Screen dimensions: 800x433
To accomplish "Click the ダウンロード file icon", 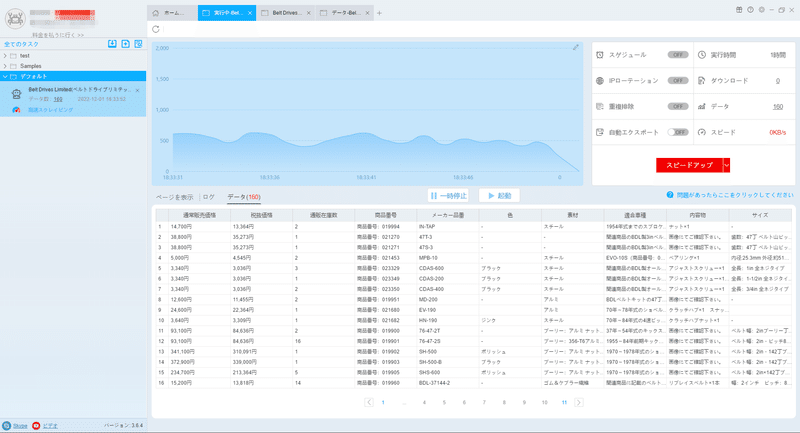I will tap(702, 81).
